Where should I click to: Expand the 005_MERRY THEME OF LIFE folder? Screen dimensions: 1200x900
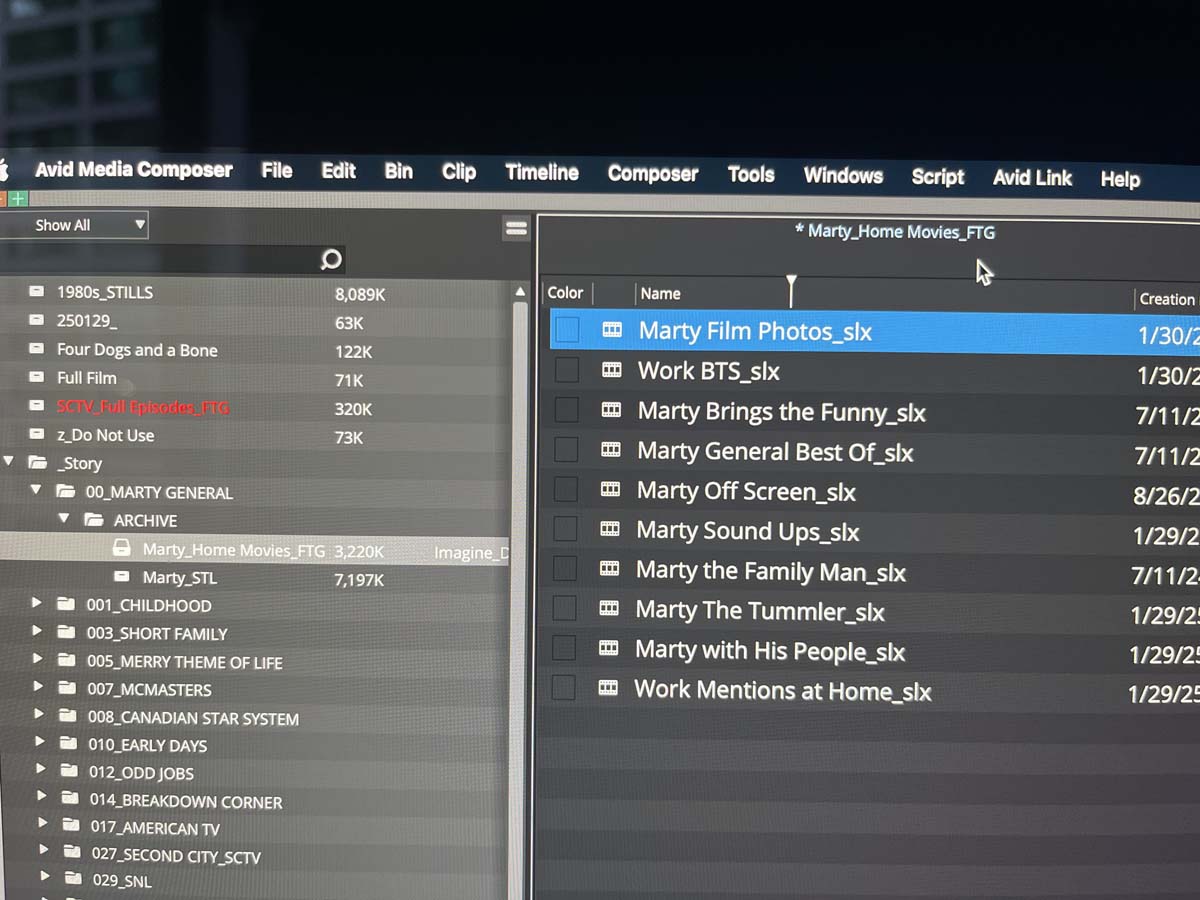[38, 659]
